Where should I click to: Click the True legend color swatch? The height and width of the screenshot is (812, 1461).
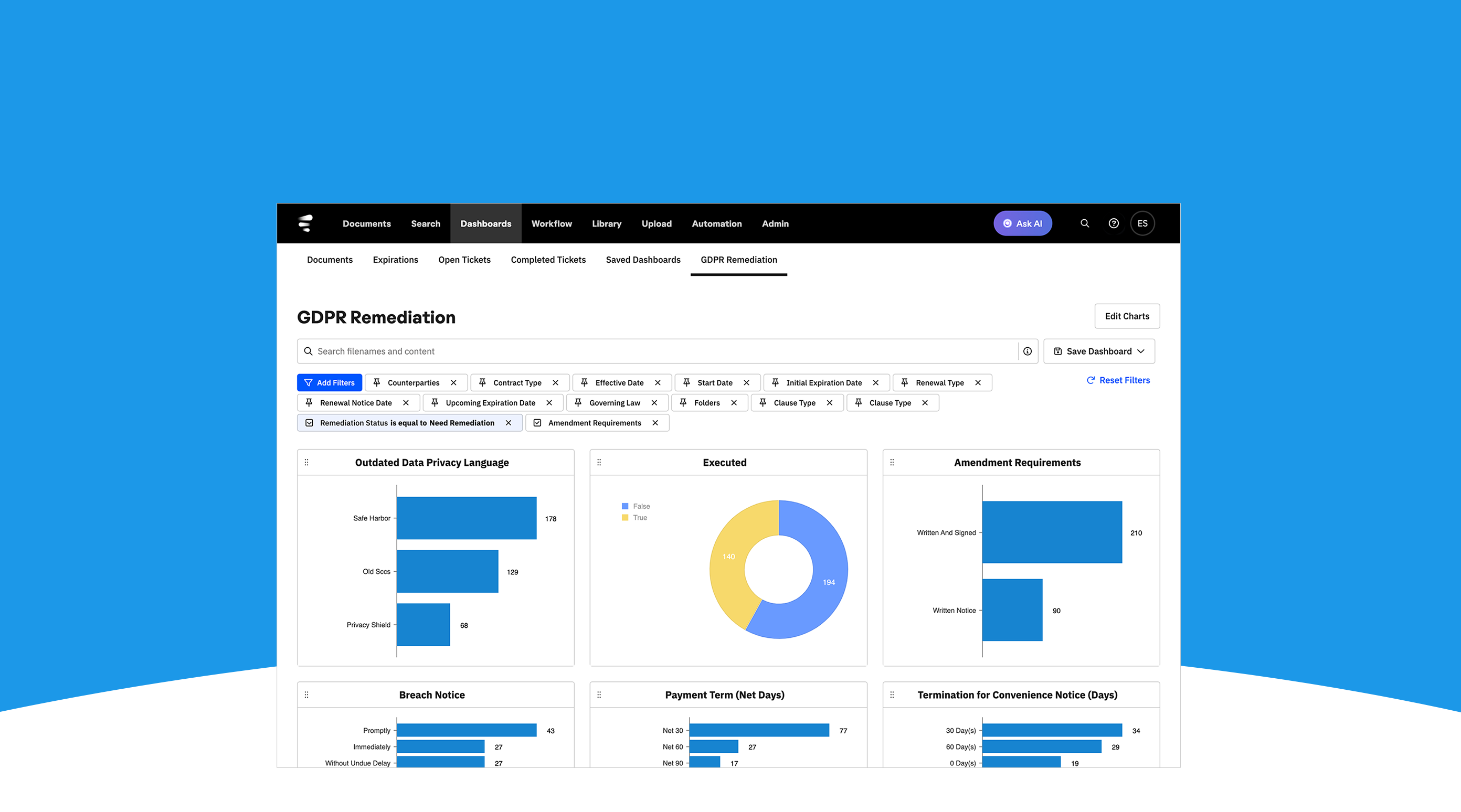pyautogui.click(x=625, y=518)
